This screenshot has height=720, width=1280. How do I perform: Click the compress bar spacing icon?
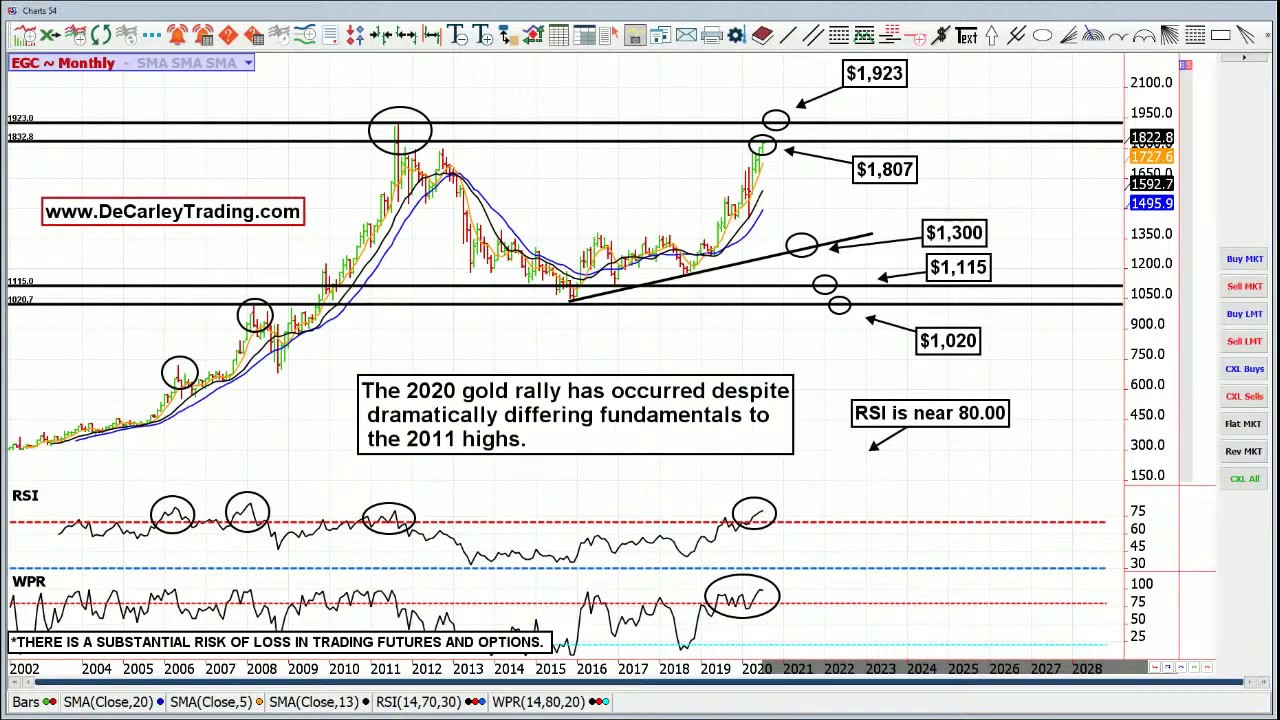(x=382, y=36)
